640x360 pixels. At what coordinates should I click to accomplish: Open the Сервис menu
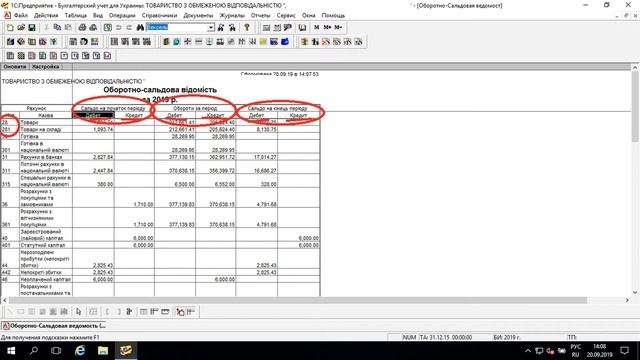pos(286,16)
